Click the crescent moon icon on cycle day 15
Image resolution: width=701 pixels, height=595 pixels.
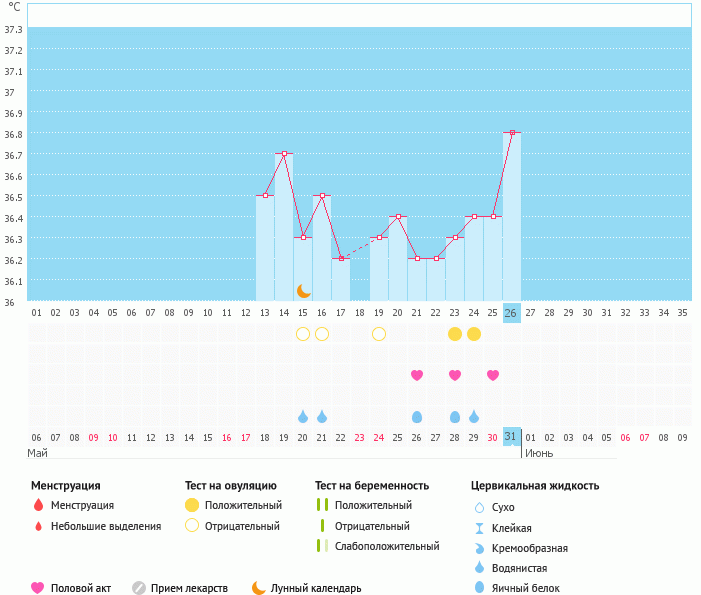(303, 291)
